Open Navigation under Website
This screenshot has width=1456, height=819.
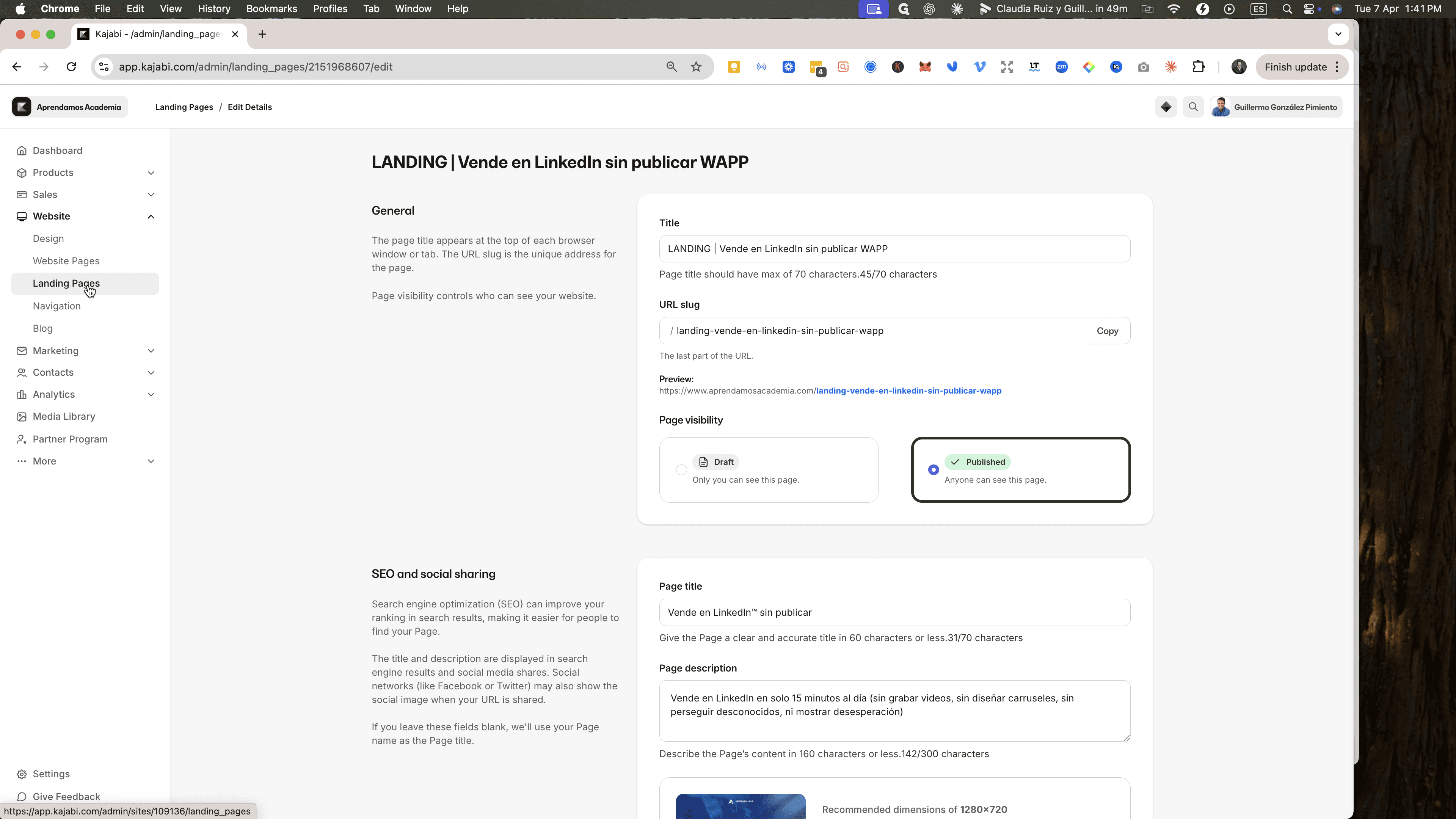[56, 306]
